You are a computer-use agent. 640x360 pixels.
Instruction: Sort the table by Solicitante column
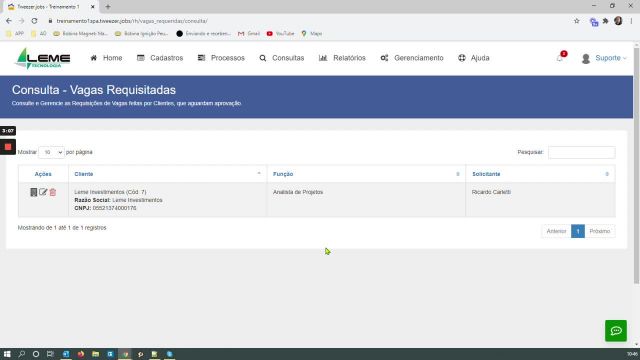coord(540,174)
